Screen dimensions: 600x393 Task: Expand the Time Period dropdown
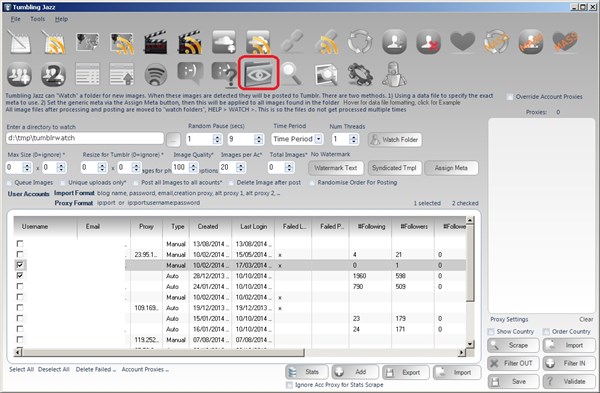319,139
